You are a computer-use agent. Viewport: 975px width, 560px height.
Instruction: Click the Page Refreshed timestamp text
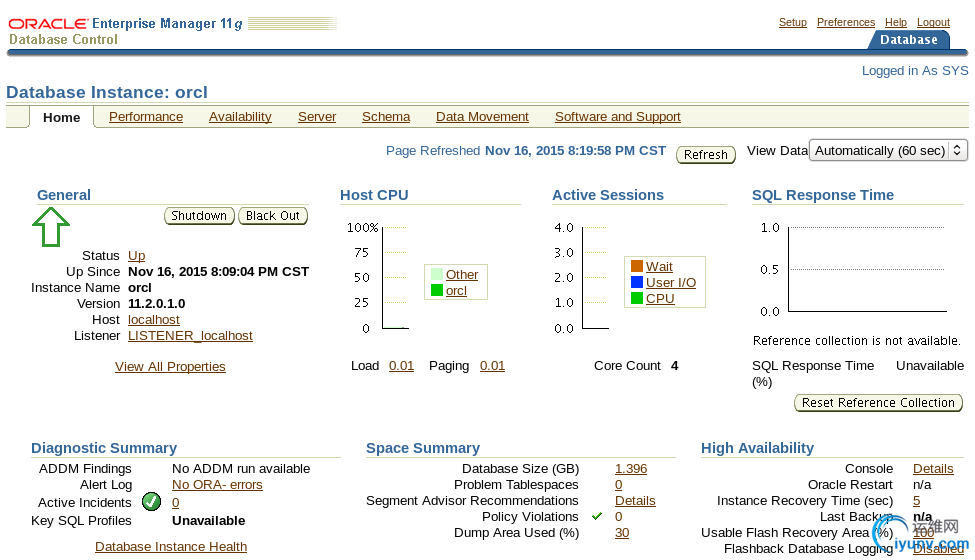coord(575,150)
